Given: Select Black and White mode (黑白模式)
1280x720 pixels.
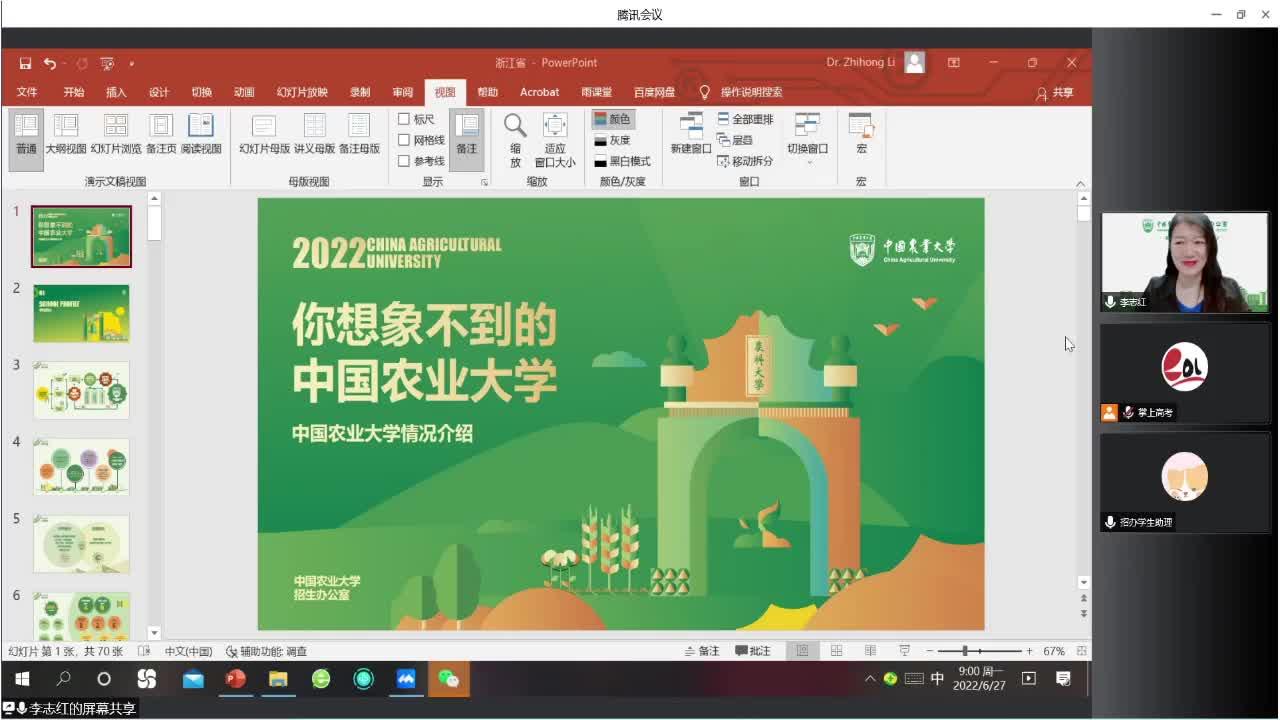Looking at the screenshot, I should (622, 161).
